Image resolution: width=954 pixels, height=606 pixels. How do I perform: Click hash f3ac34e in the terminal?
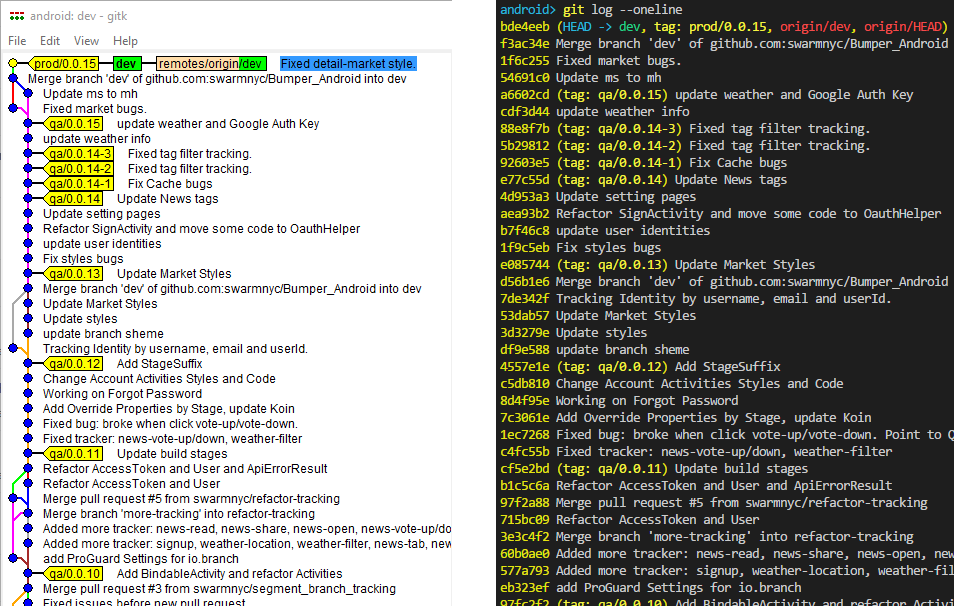(x=524, y=44)
